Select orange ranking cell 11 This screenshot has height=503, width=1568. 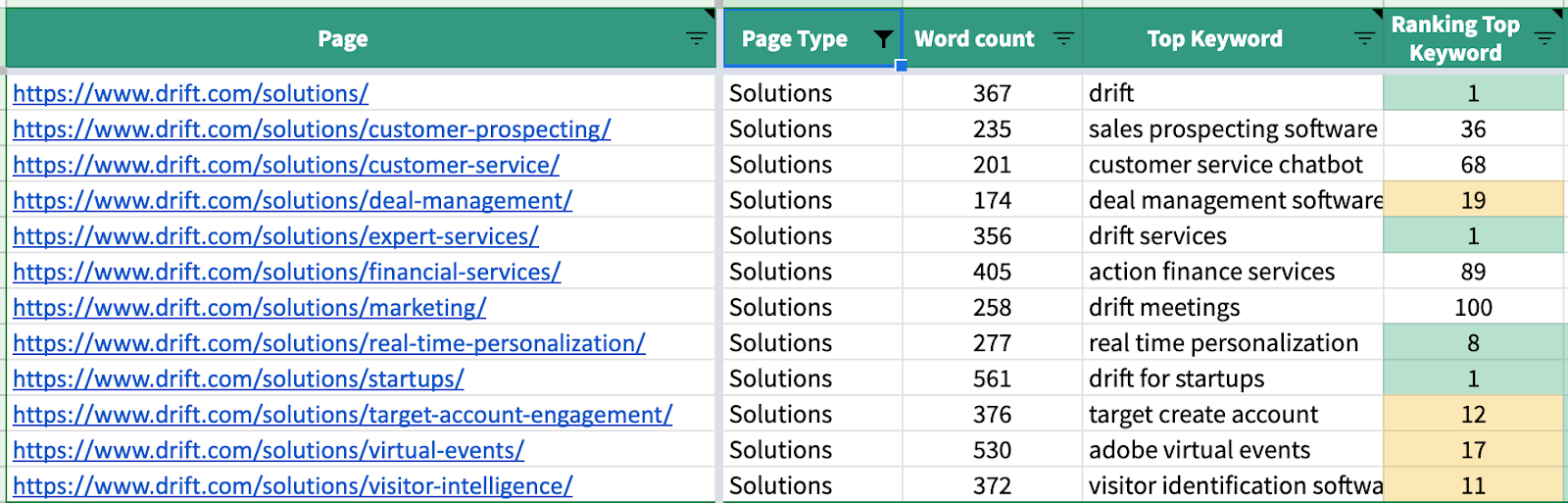pyautogui.click(x=1474, y=485)
